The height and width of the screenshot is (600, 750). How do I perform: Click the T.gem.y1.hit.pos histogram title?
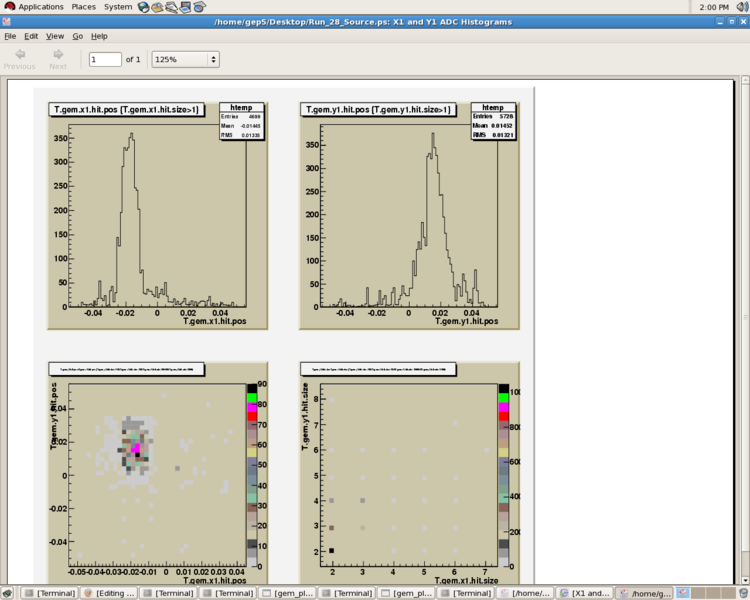tap(378, 110)
